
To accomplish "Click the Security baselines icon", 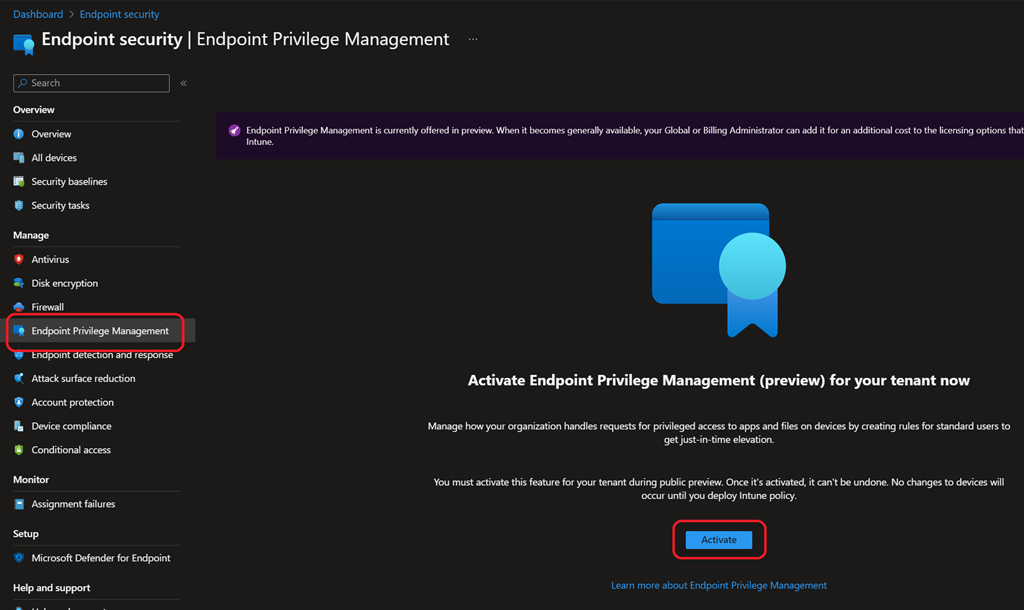I will 19,182.
